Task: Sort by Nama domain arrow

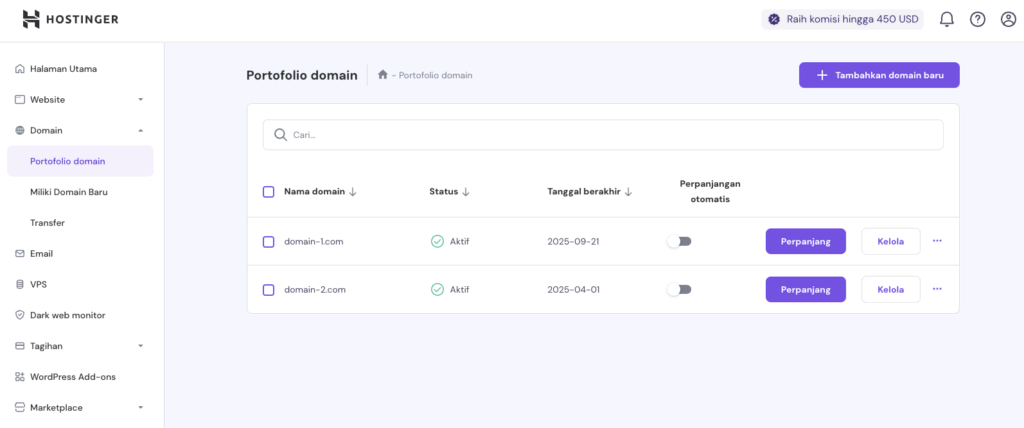Action: tap(353, 192)
